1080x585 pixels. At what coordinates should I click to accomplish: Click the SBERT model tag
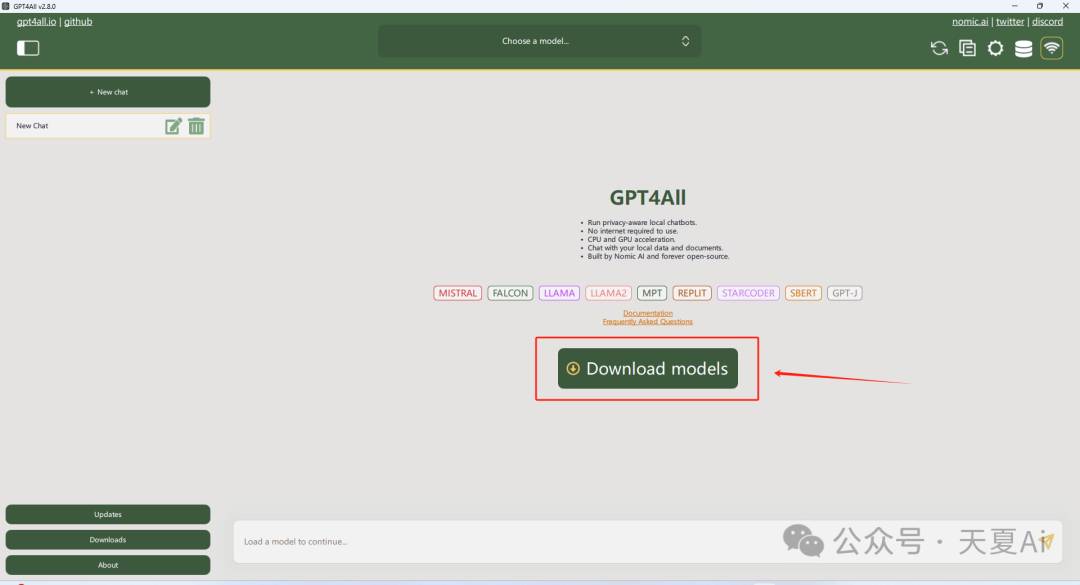(803, 293)
